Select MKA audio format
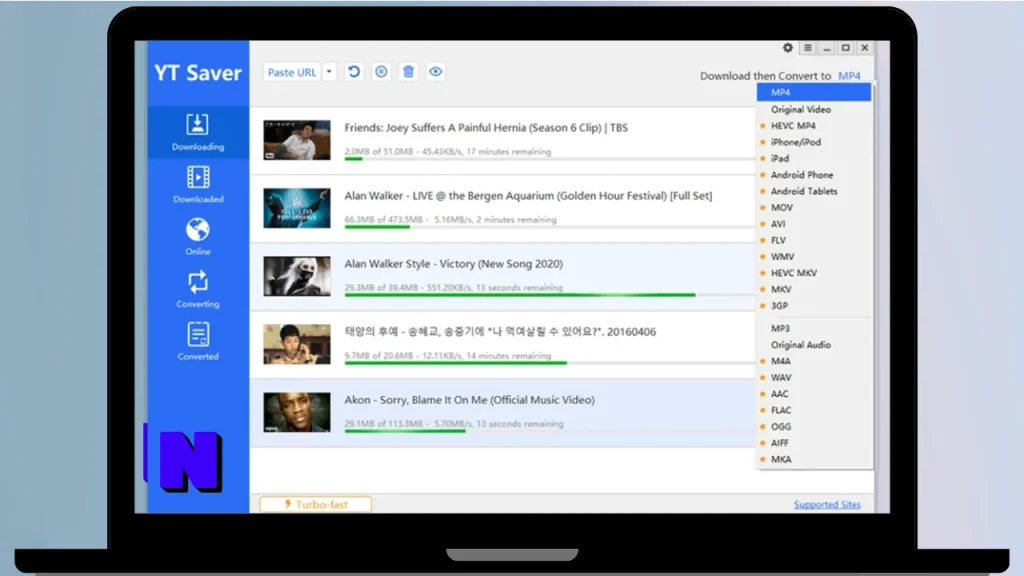The width and height of the screenshot is (1024, 576). click(814, 459)
